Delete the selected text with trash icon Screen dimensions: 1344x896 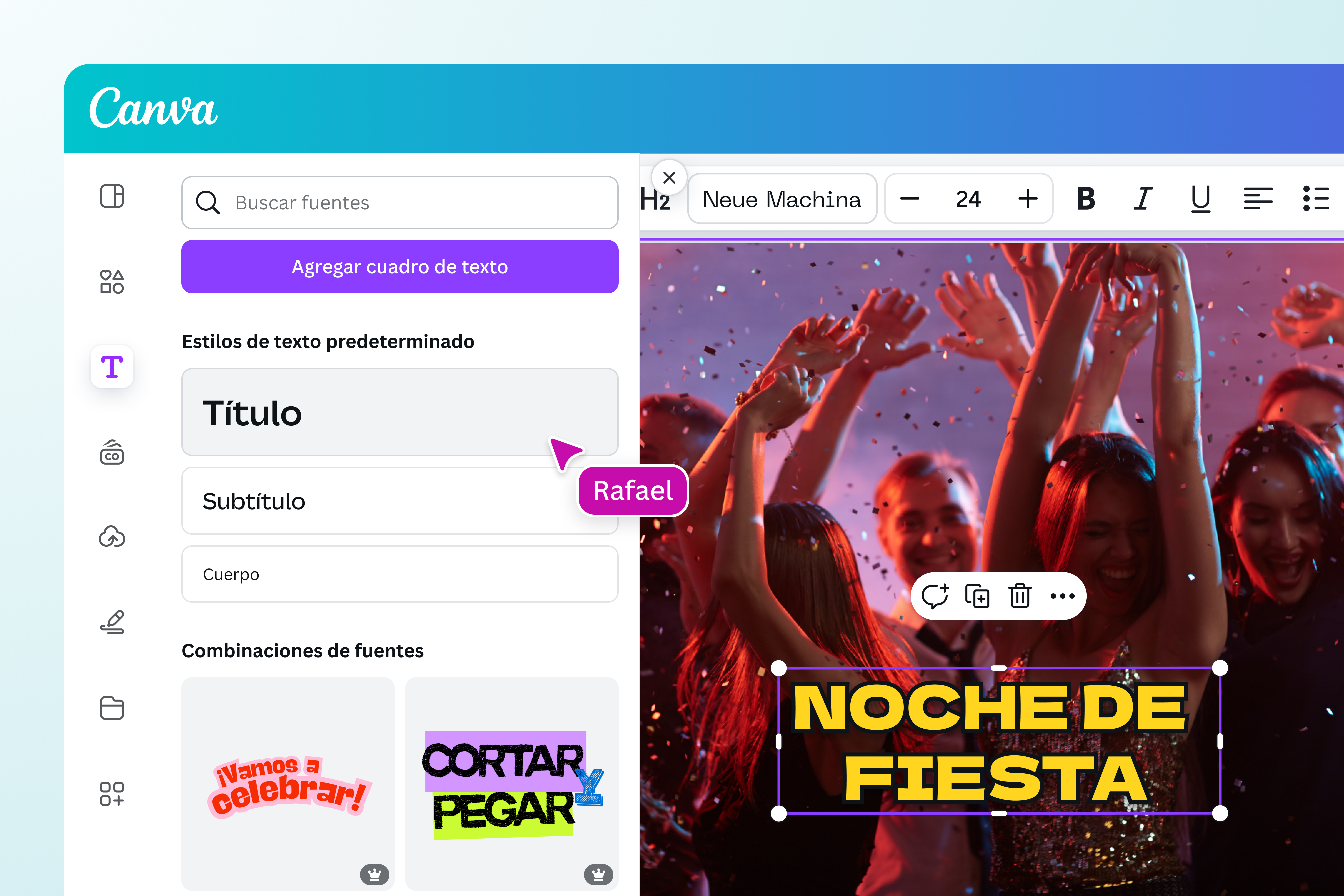(1020, 596)
